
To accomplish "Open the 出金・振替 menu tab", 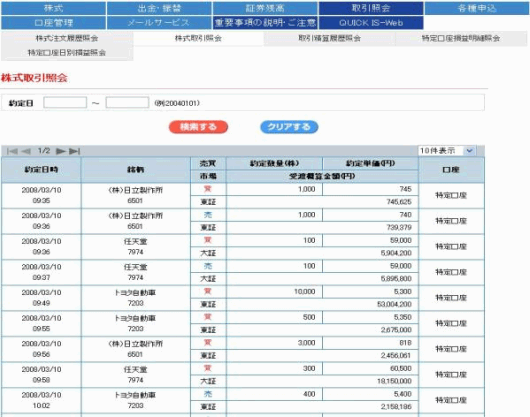I will (159, 8).
